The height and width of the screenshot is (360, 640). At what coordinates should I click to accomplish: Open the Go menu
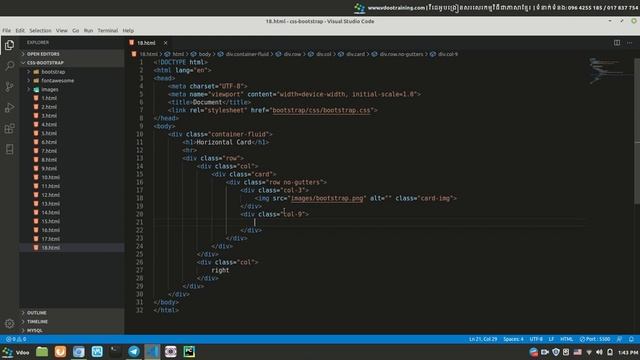(x=76, y=31)
